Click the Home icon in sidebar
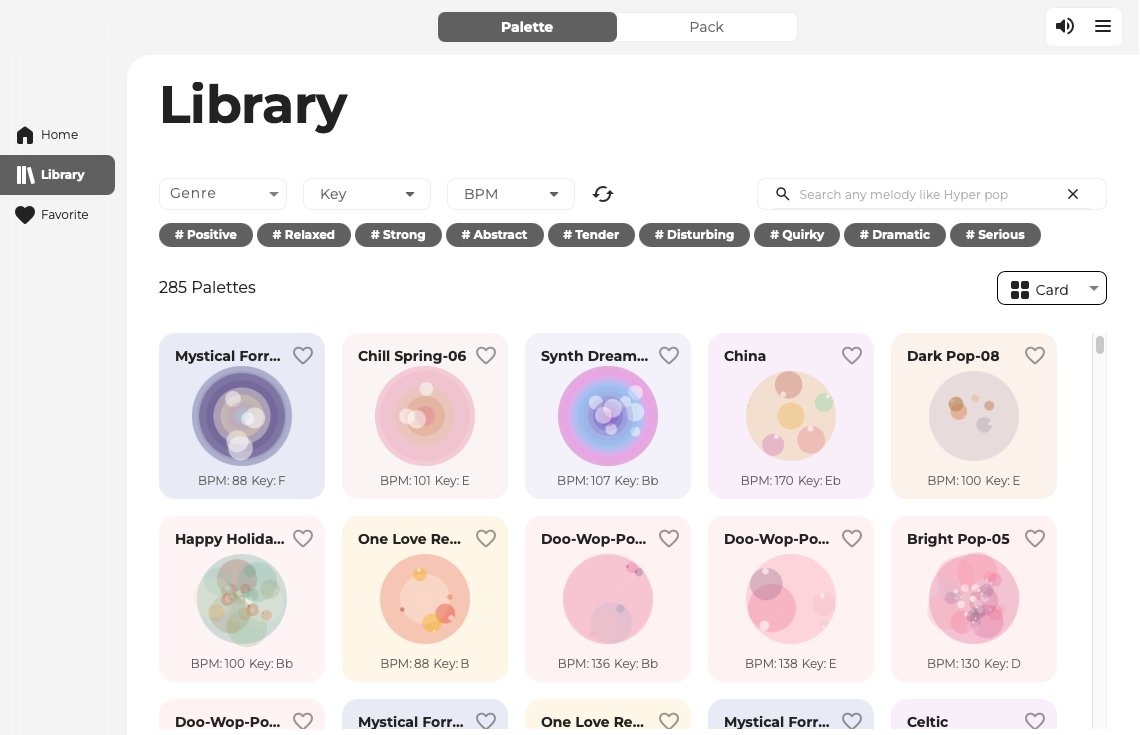The width and height of the screenshot is (1140, 735). point(25,135)
